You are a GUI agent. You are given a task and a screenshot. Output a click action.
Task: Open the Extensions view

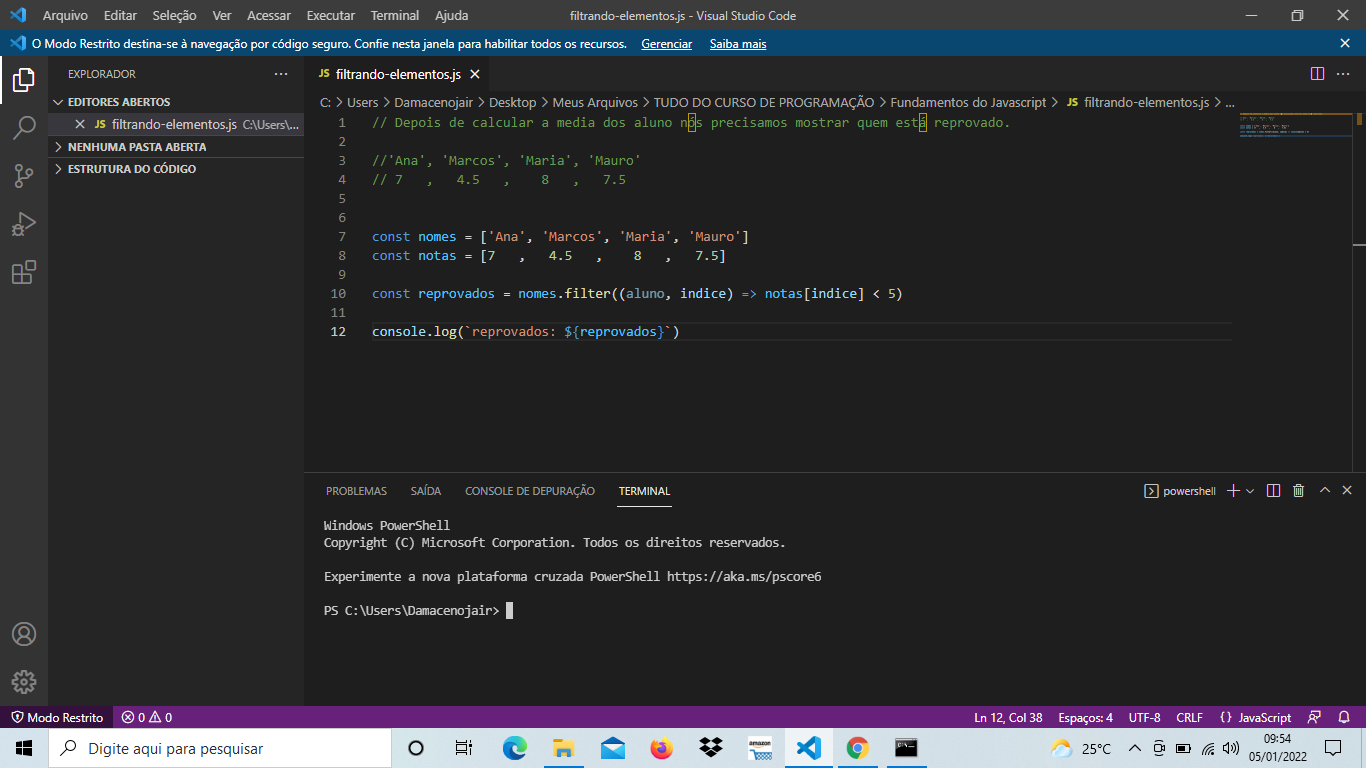[x=24, y=272]
